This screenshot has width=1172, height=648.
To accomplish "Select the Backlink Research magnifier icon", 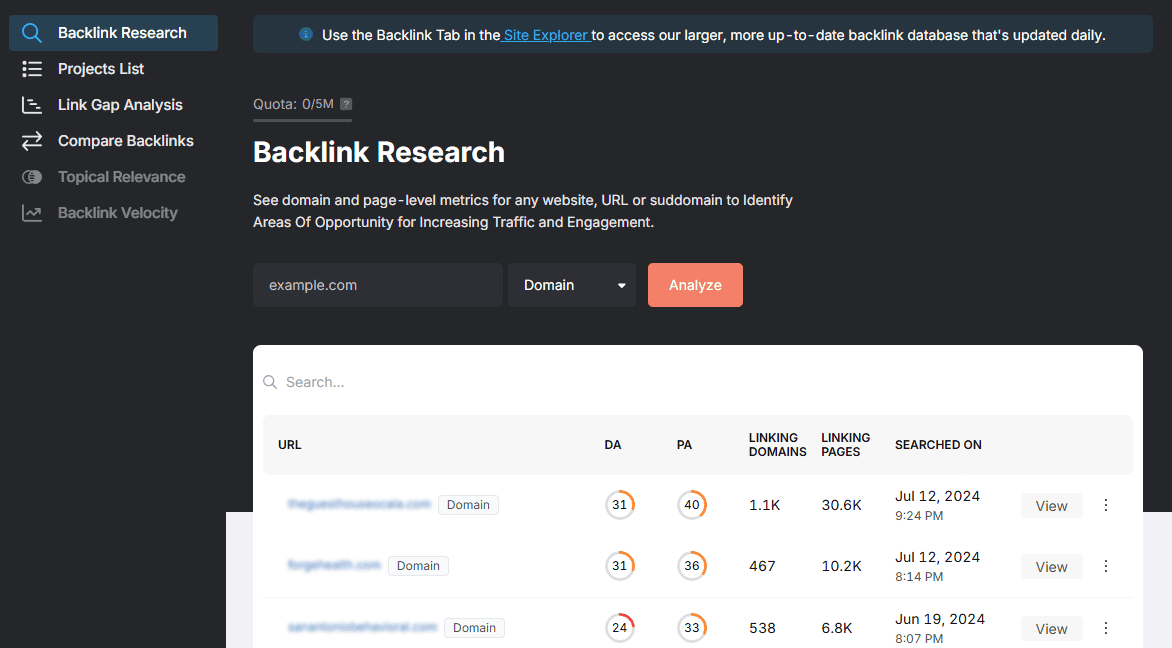I will [31, 32].
